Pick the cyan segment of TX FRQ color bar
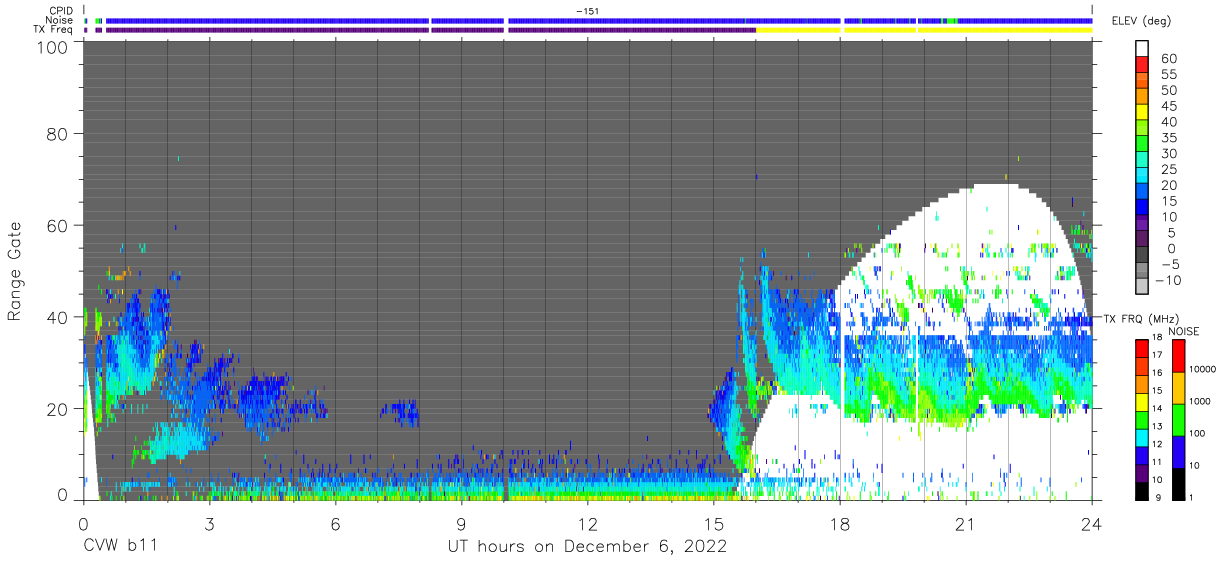 [1142, 437]
